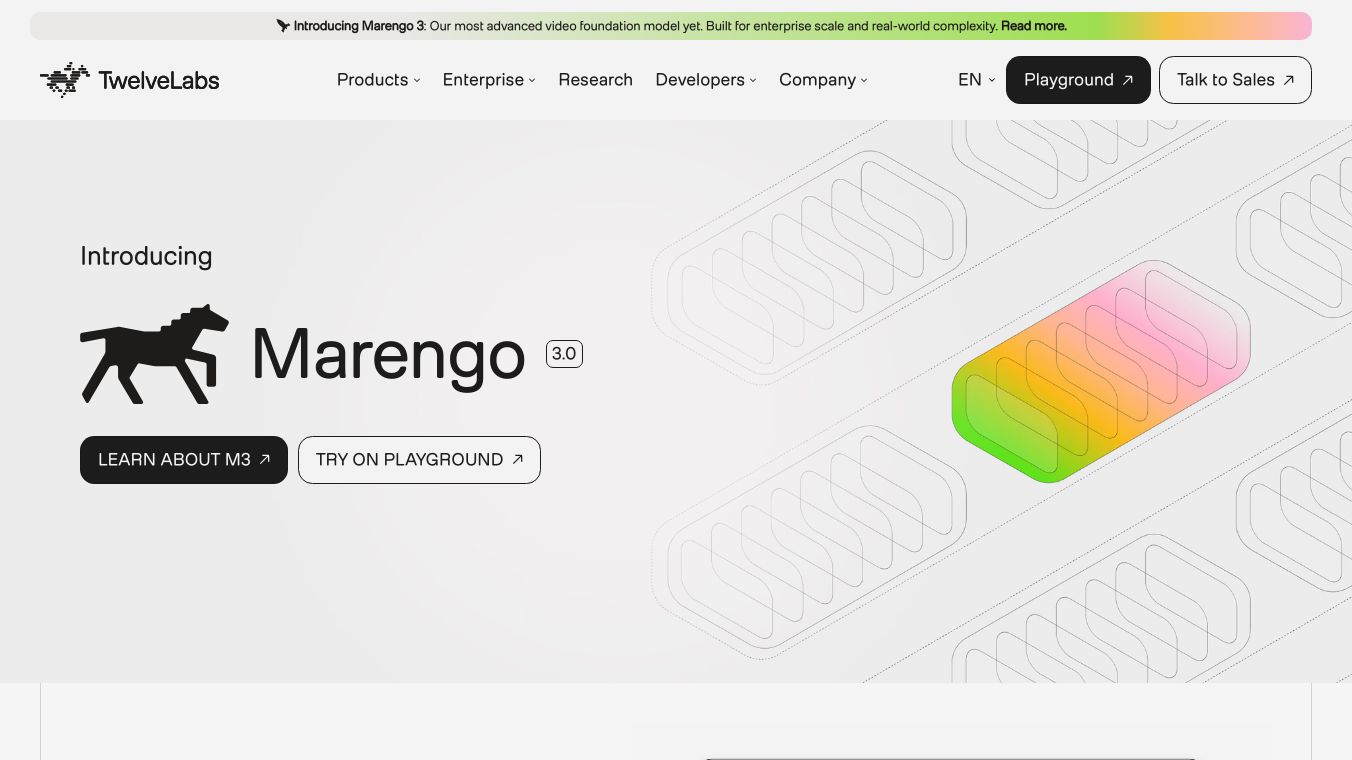The width and height of the screenshot is (1352, 760).
Task: Click the 'Introducing Marengo 3' banner text
Action: click(360, 26)
